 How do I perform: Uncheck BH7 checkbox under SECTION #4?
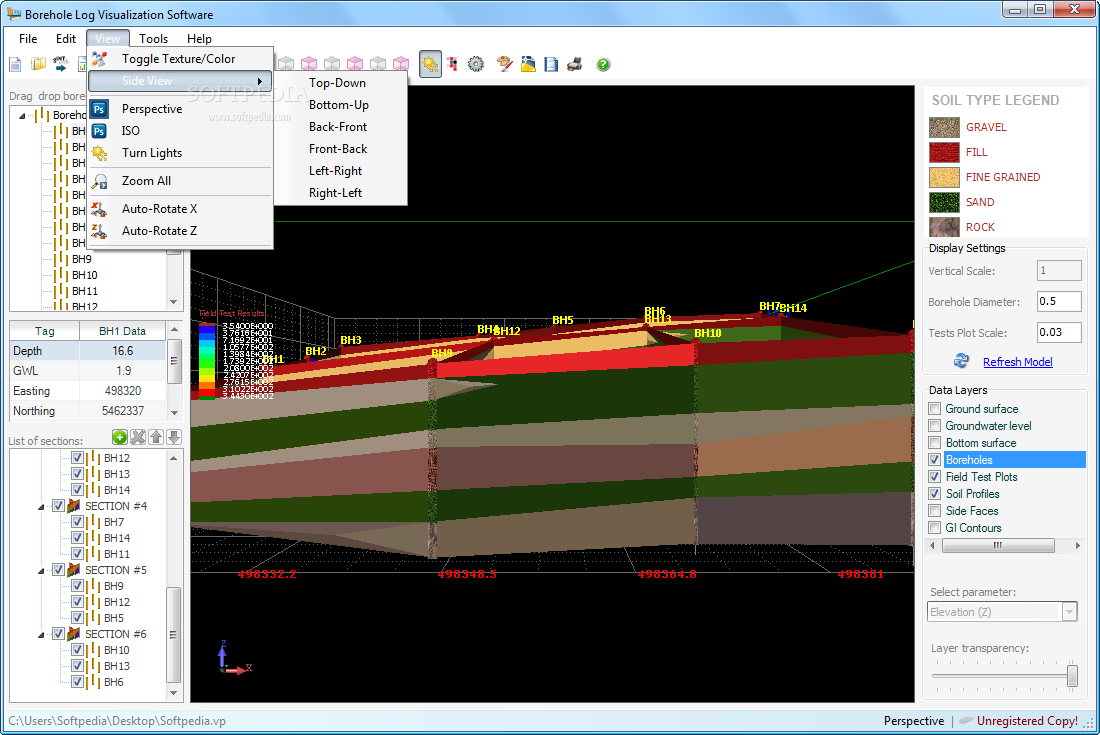pos(77,522)
